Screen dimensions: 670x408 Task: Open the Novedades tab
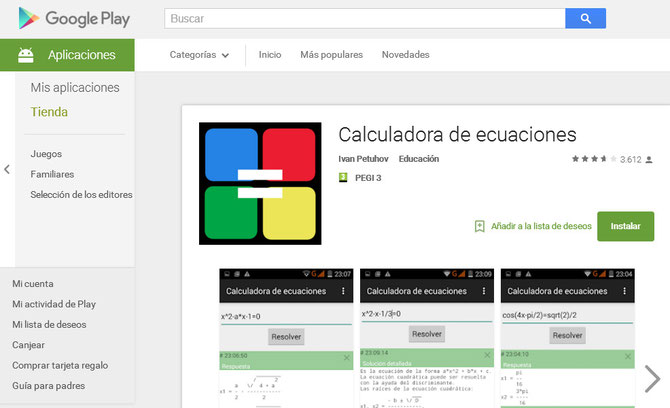pos(406,55)
